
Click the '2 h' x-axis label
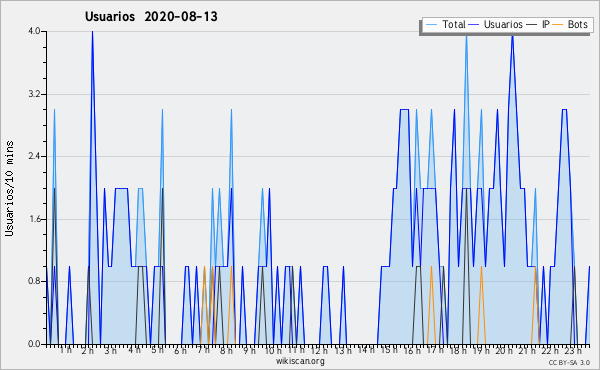pos(88,350)
